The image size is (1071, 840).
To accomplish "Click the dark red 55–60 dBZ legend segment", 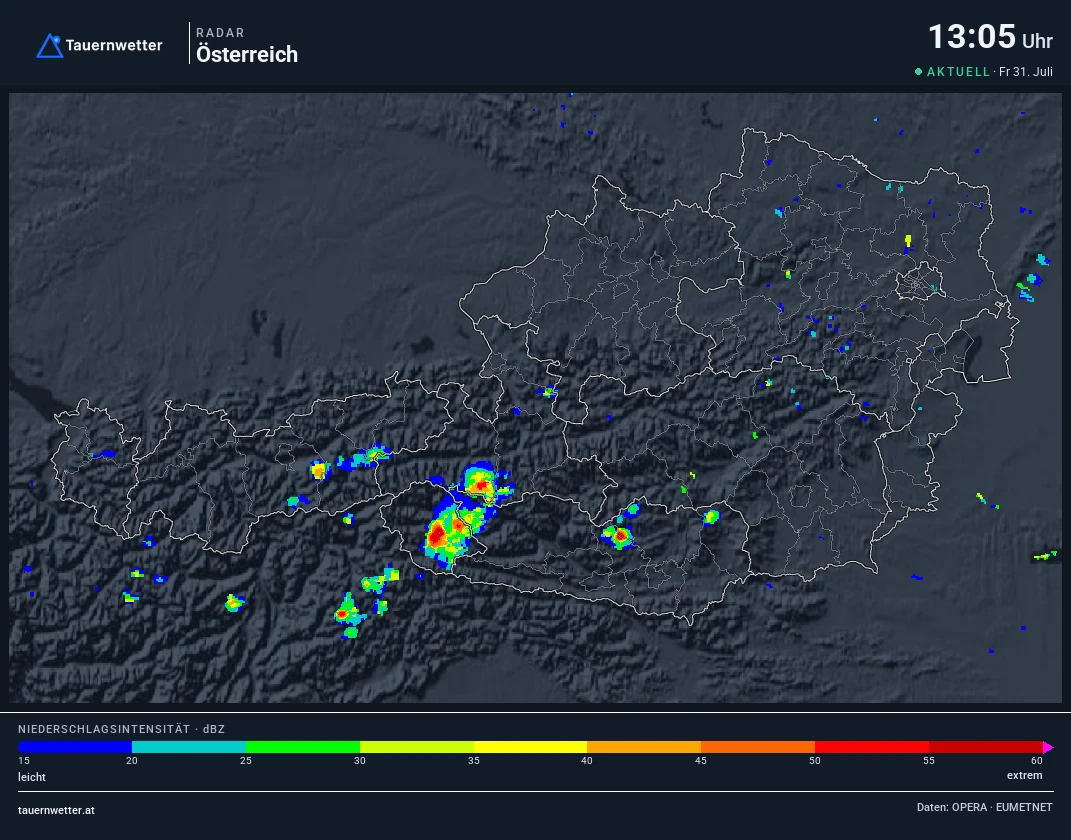I will pos(986,747).
